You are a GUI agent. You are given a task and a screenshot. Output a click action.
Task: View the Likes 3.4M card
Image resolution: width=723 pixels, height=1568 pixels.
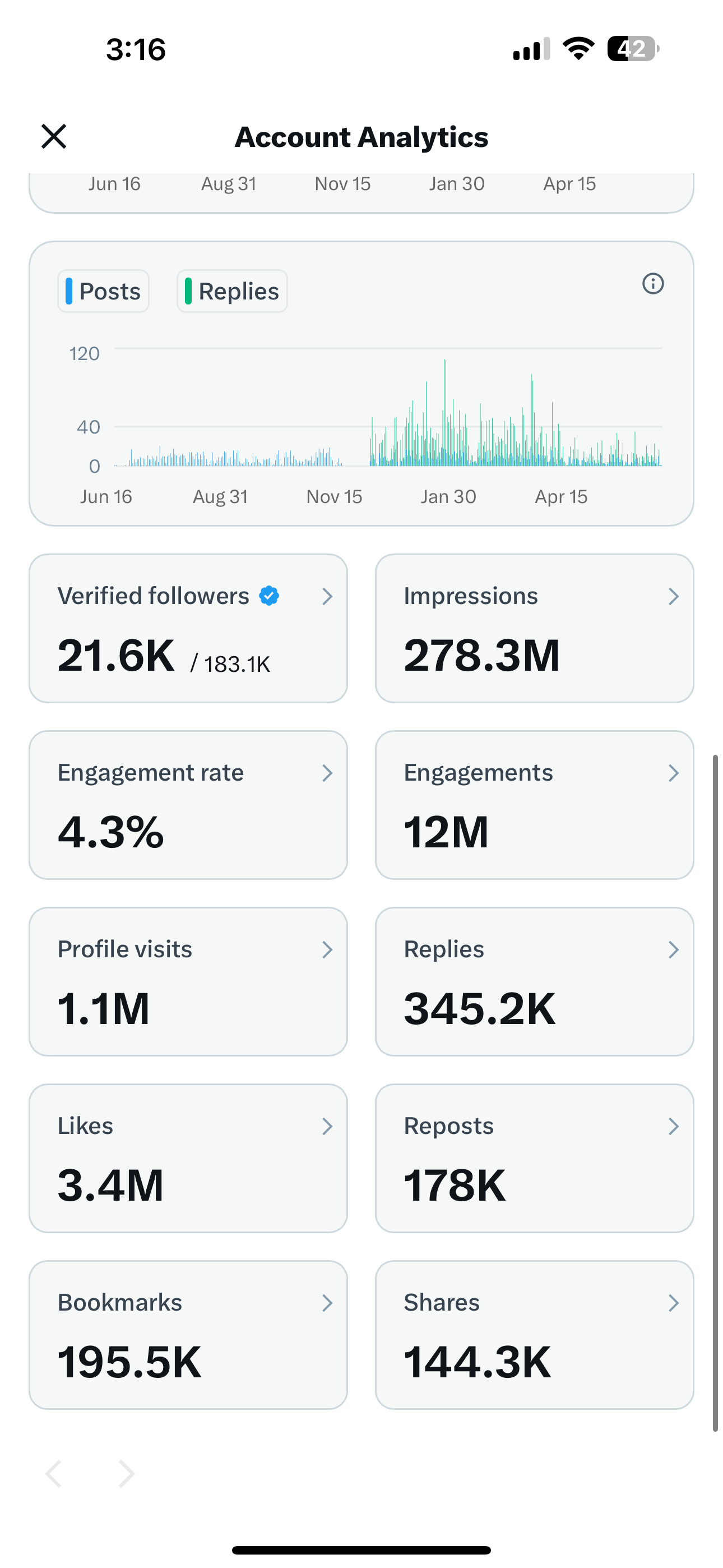pyautogui.click(x=188, y=1157)
